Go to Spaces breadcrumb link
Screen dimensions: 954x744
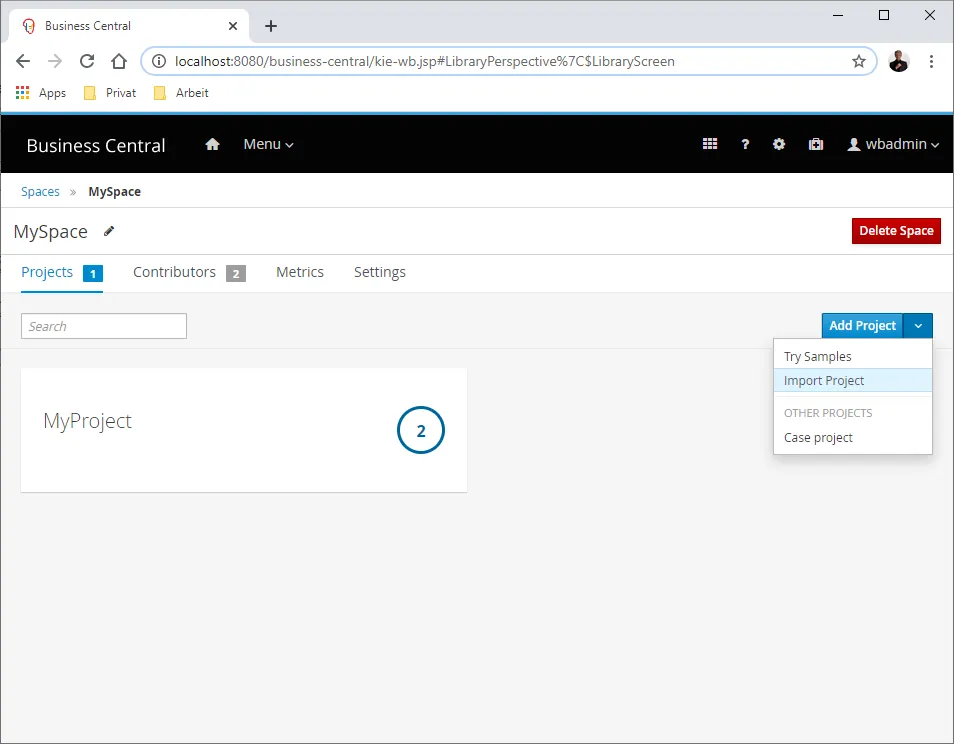[x=40, y=192]
